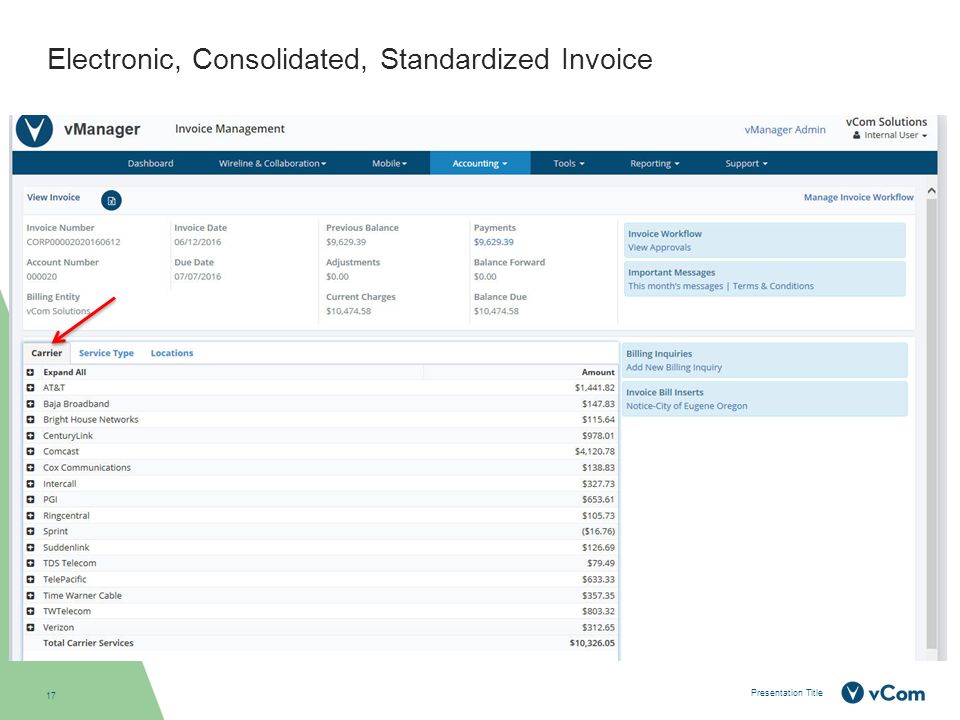The width and height of the screenshot is (960, 720).
Task: Expand the Baja Broadband row
Action: point(30,404)
